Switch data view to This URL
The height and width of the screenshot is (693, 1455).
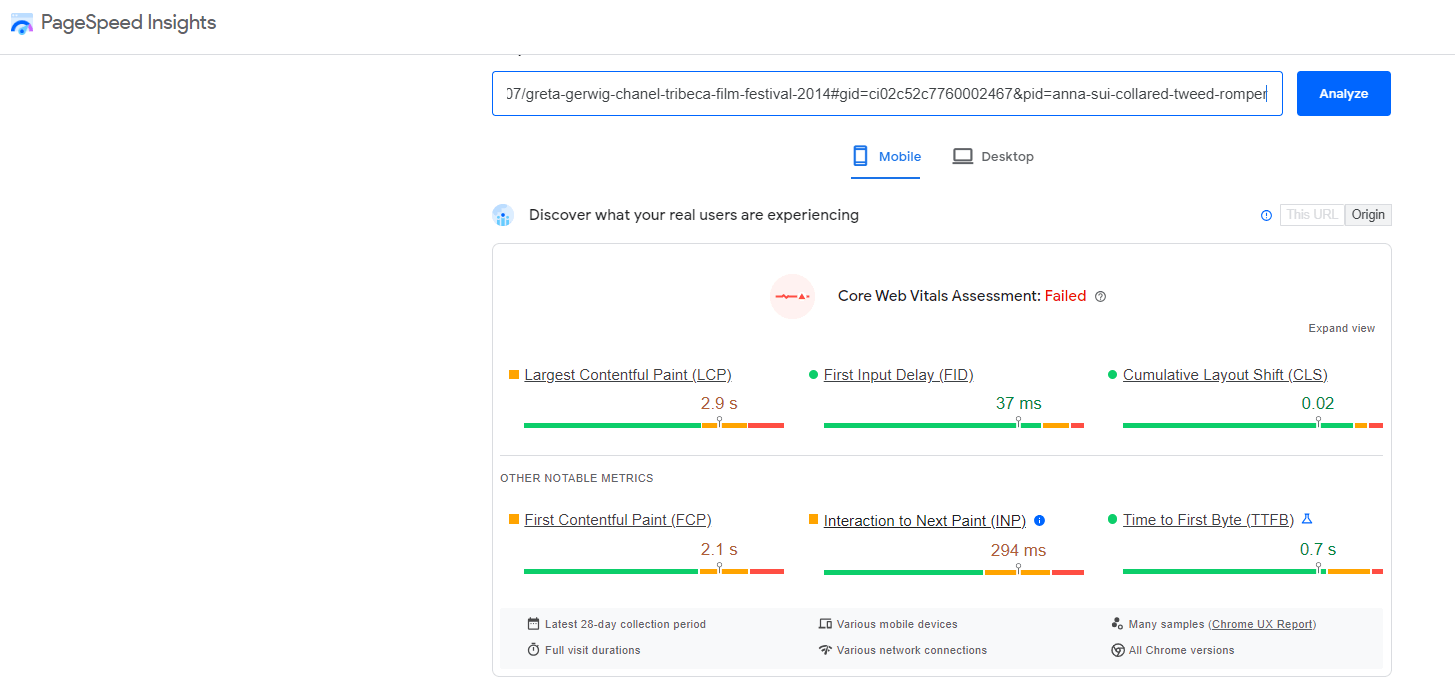(1312, 215)
